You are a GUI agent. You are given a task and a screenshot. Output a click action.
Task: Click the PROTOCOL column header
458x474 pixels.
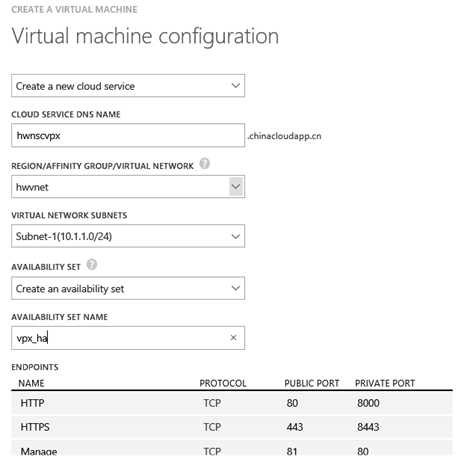(x=223, y=383)
